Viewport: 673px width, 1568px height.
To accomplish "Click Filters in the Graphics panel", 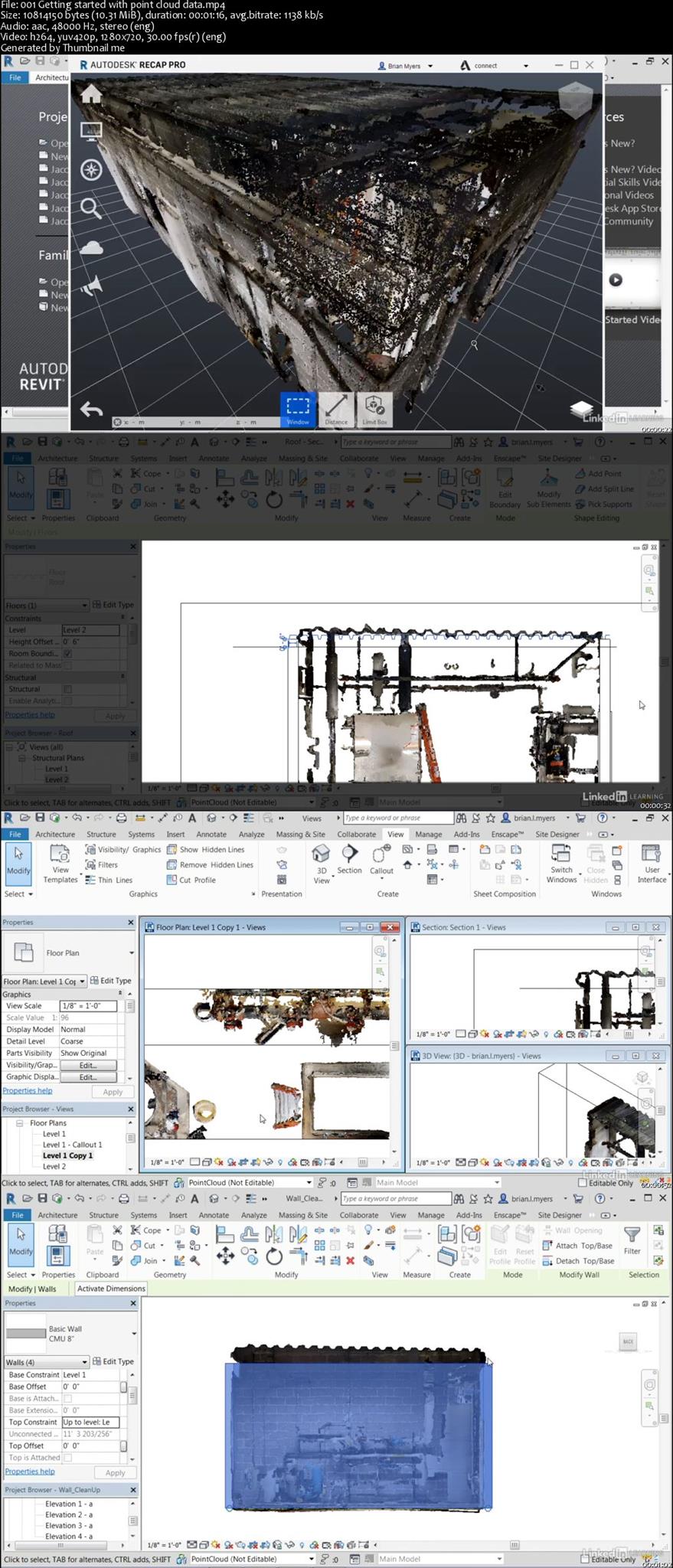I will click(101, 865).
